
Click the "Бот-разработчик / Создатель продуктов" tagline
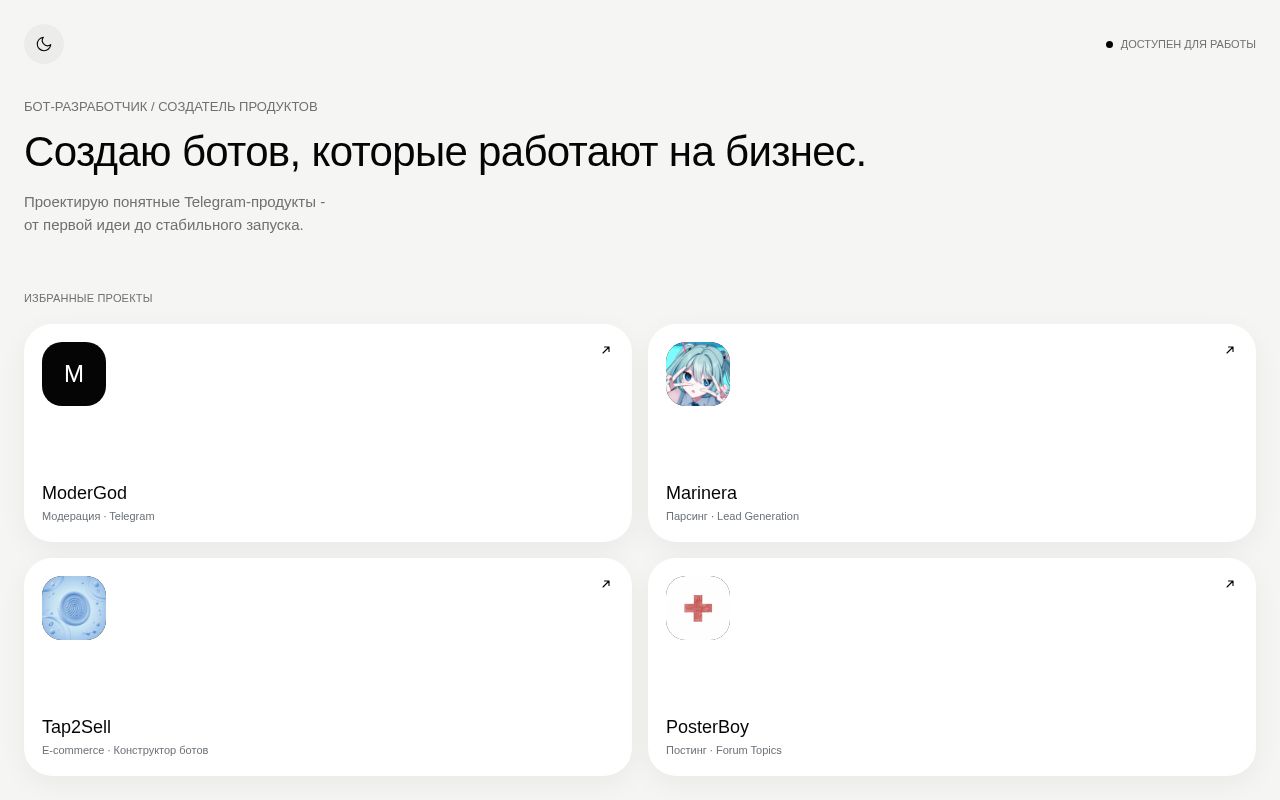coord(171,106)
